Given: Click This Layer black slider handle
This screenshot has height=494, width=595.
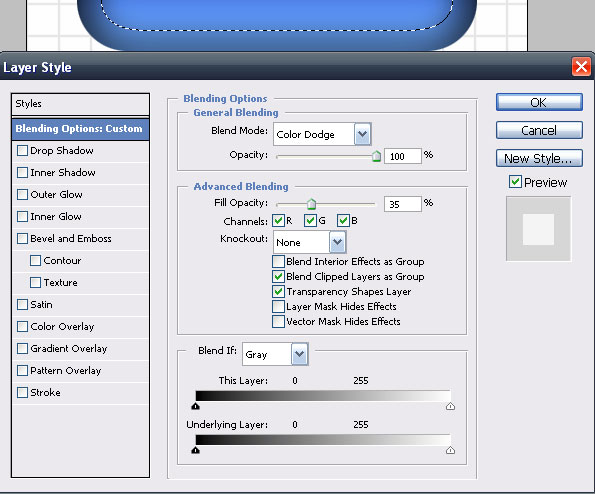Looking at the screenshot, I should [195, 406].
